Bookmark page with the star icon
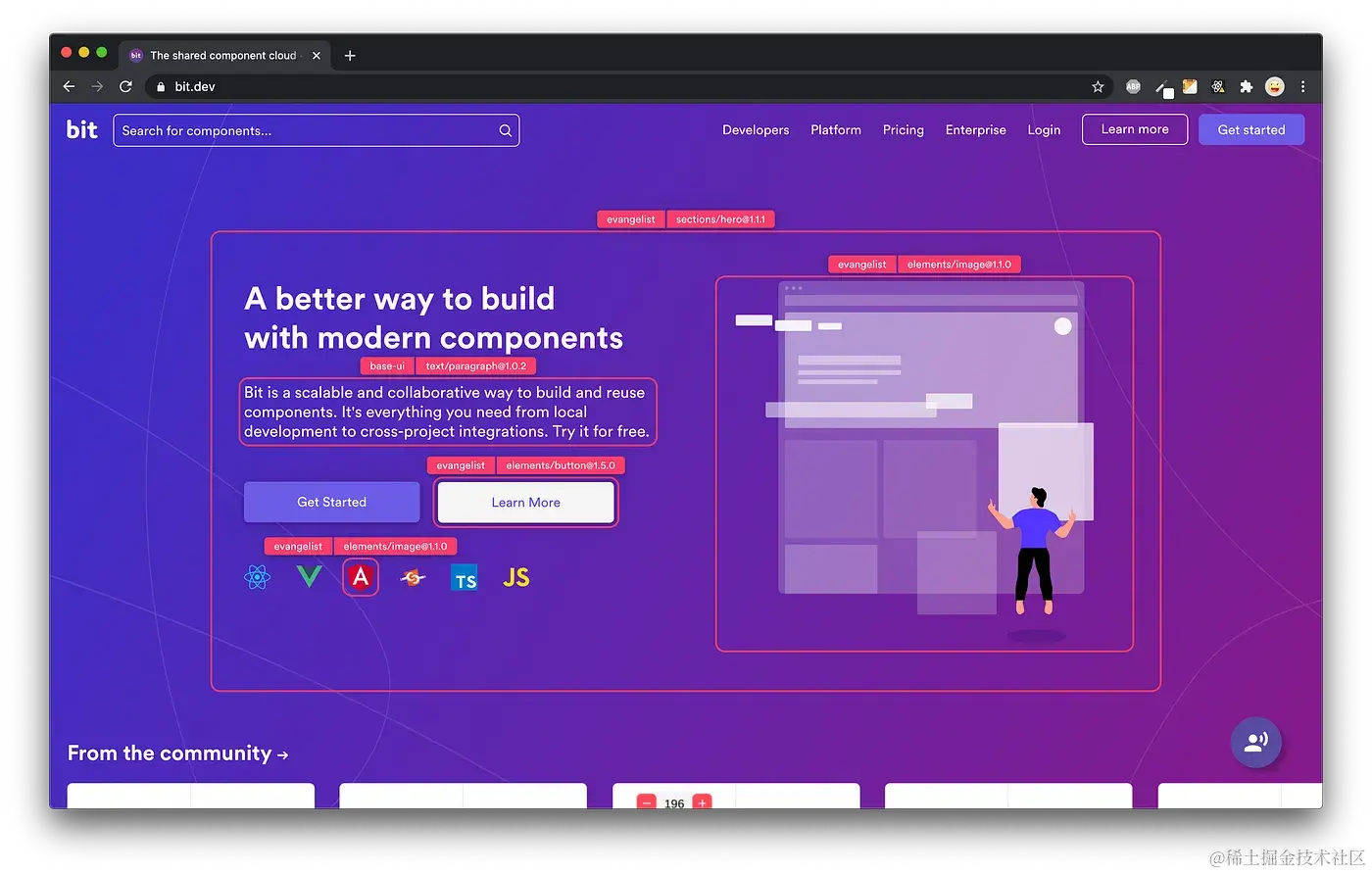Viewport: 1372px width, 874px height. [1098, 86]
